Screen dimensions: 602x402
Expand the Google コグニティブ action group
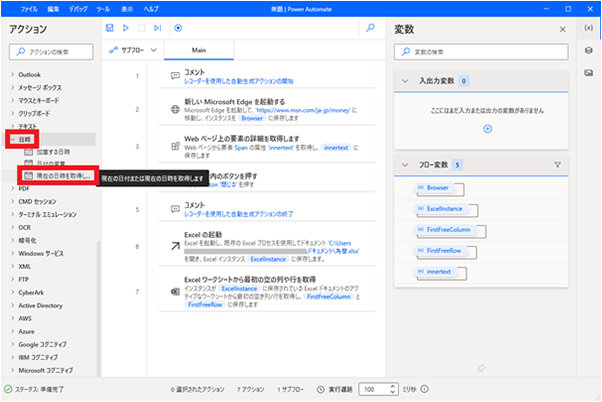tap(13, 344)
